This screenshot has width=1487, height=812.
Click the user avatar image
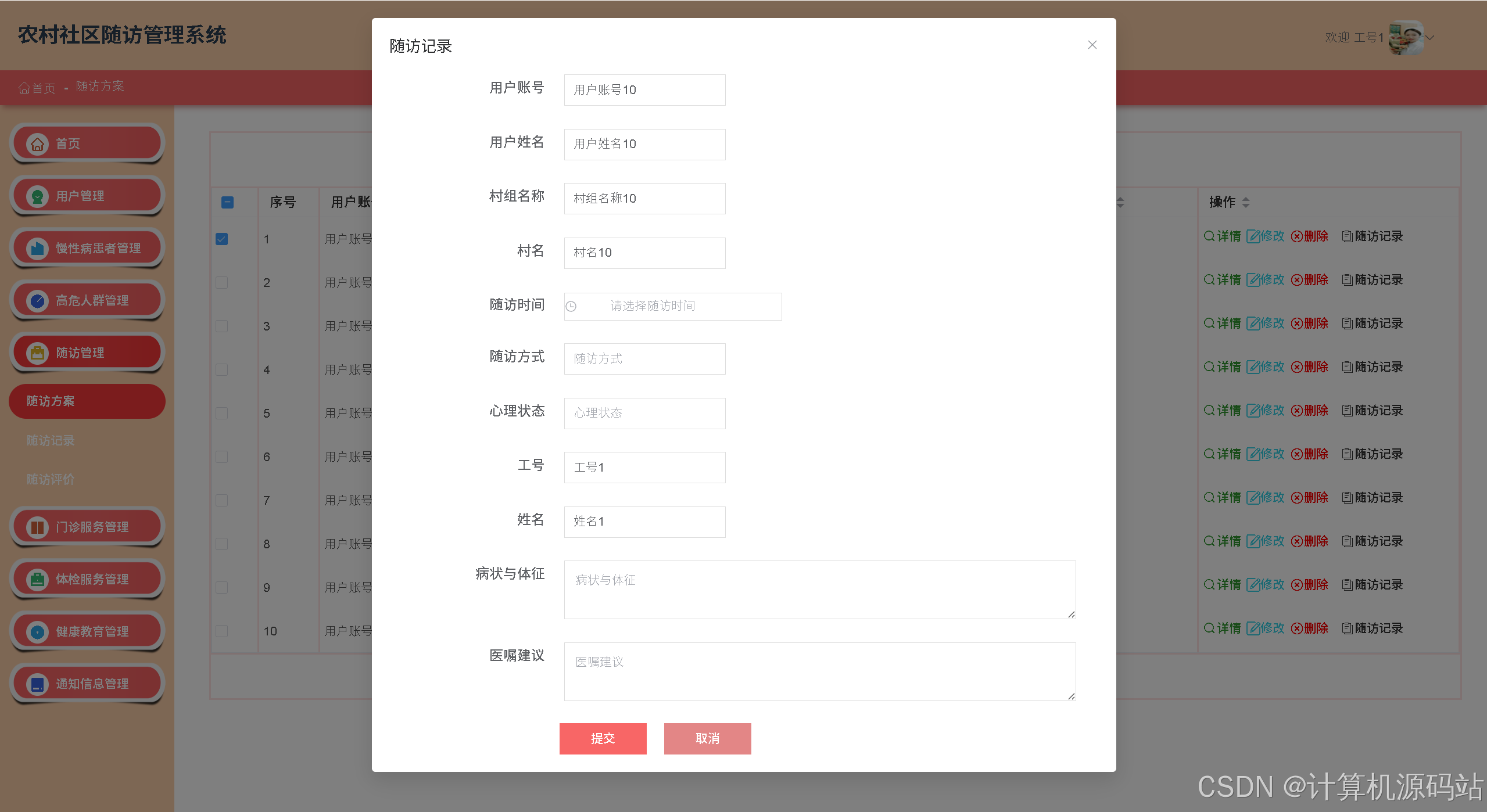tap(1406, 37)
